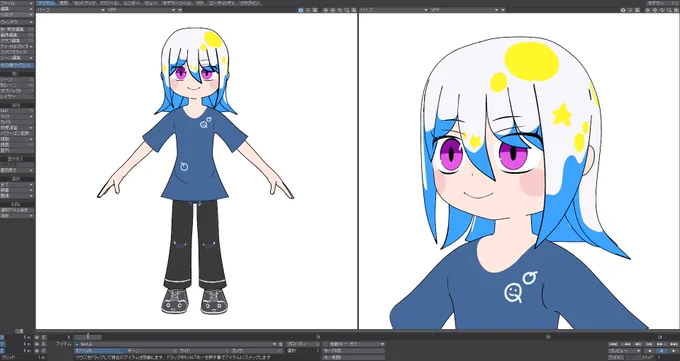Click right viewport move-view icon
Viewport: 680px width, 361px height.
point(655,10)
